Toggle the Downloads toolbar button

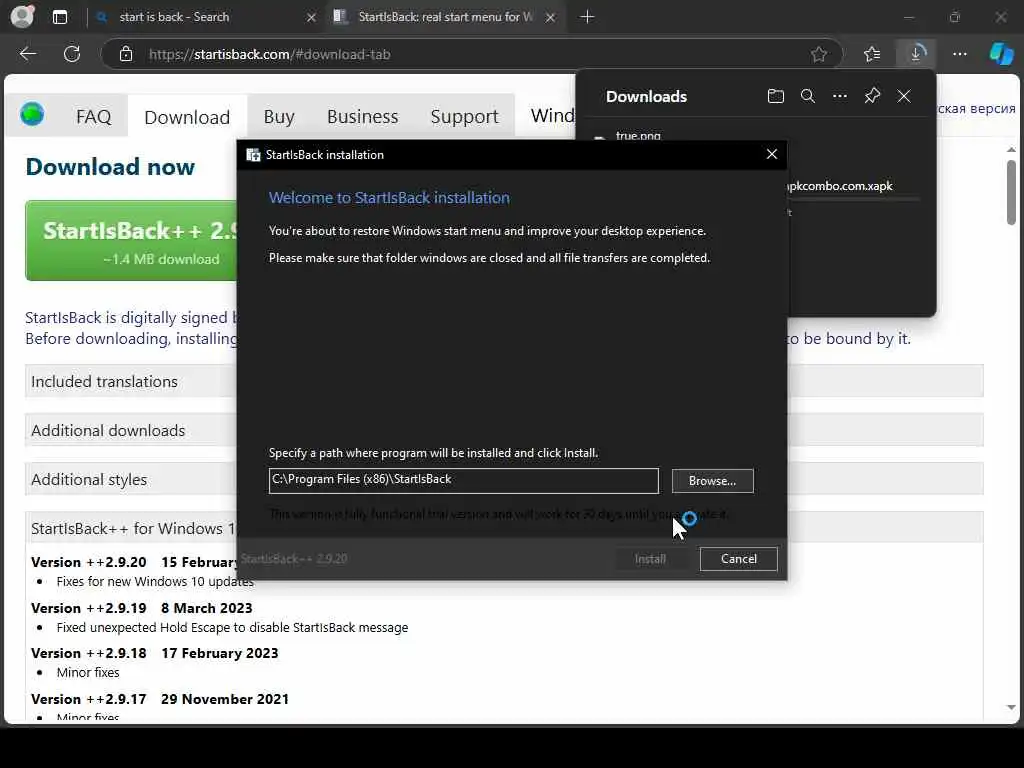click(x=916, y=54)
